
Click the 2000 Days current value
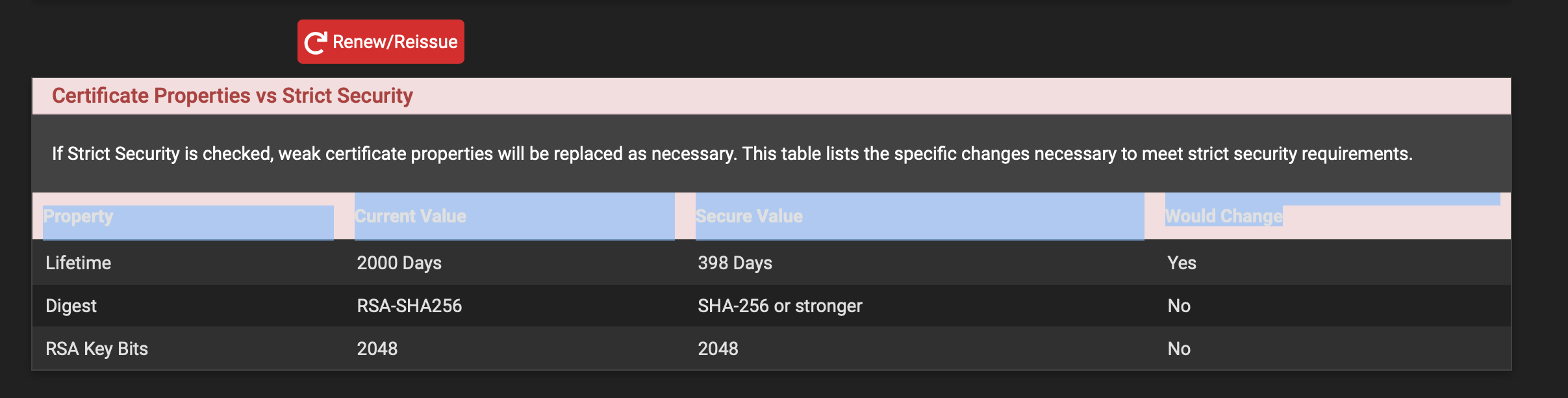tap(399, 263)
